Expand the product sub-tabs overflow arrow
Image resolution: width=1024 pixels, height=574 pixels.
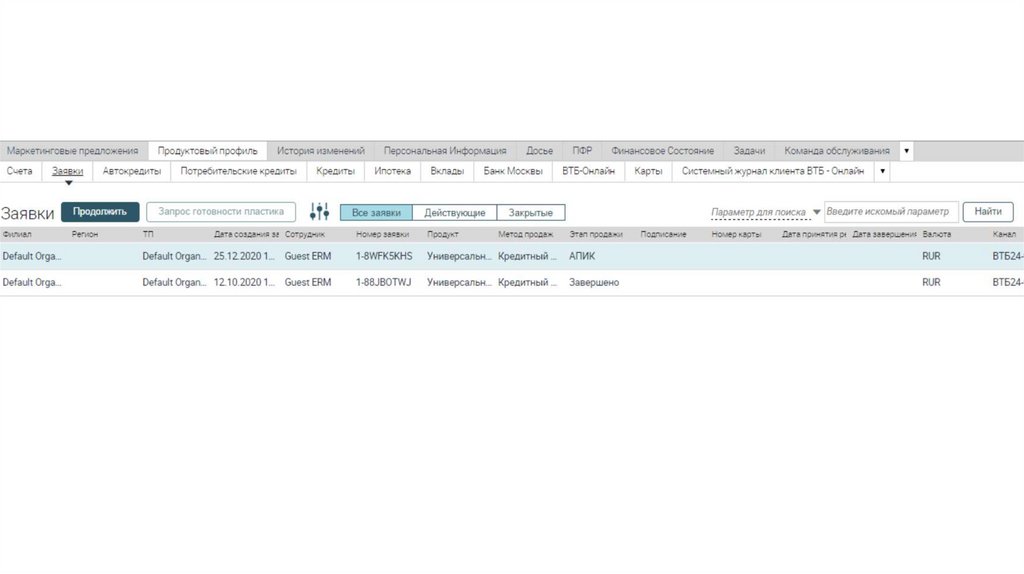[x=882, y=171]
